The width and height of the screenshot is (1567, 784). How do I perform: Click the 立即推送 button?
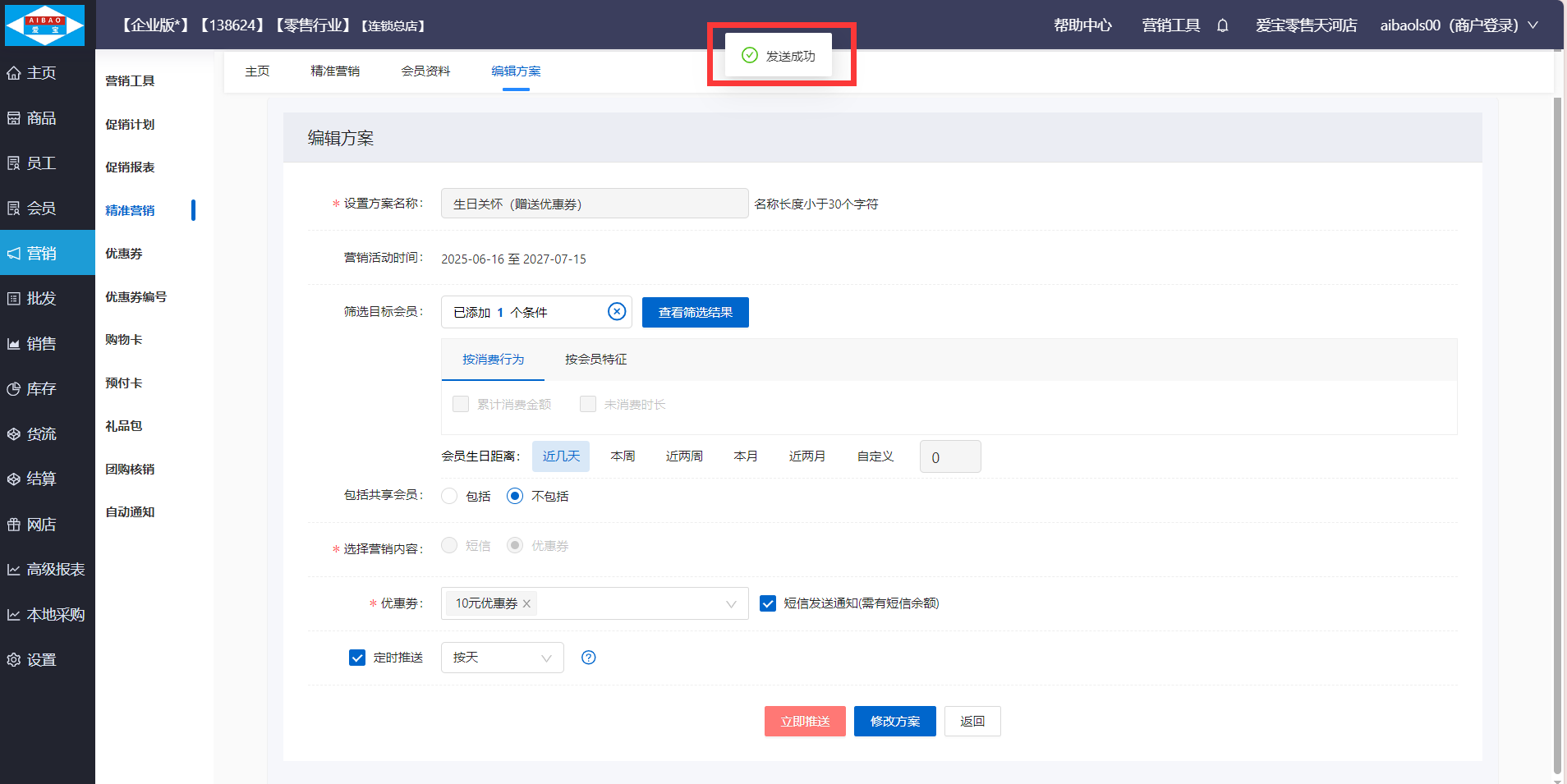[x=804, y=722]
